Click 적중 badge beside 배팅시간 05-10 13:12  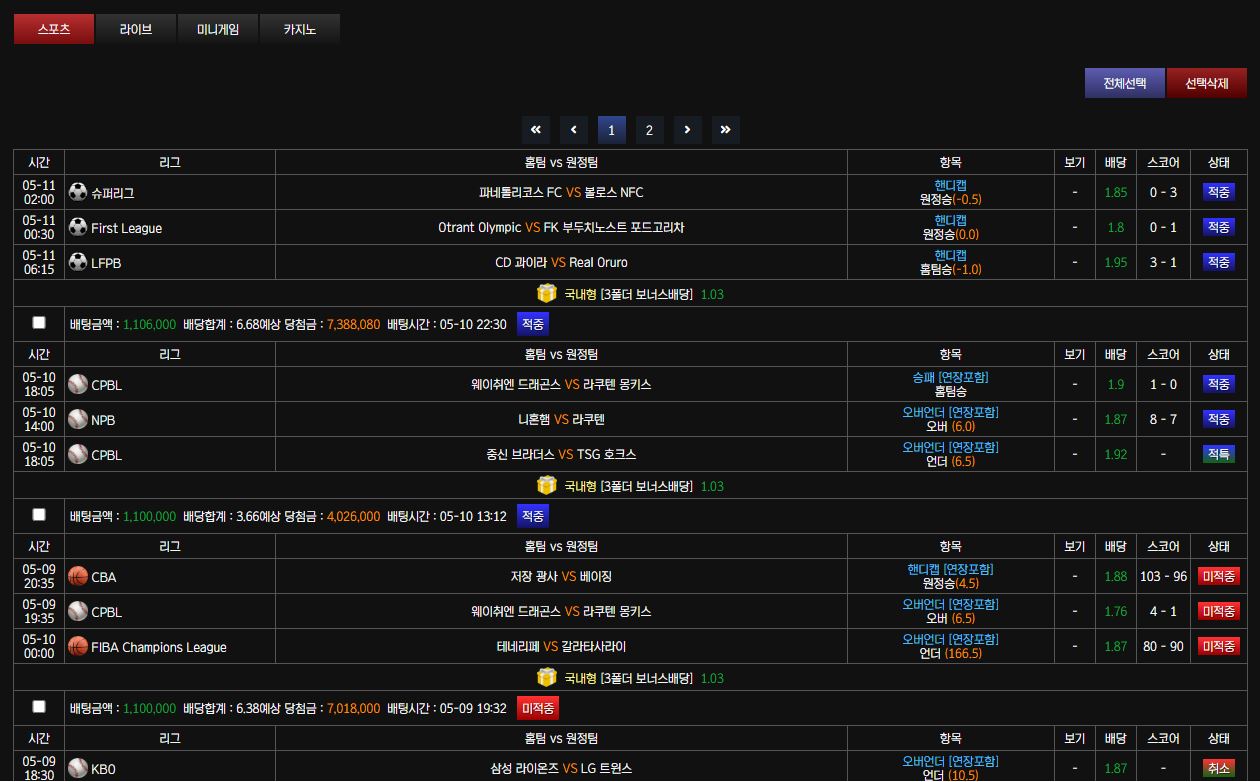[533, 516]
